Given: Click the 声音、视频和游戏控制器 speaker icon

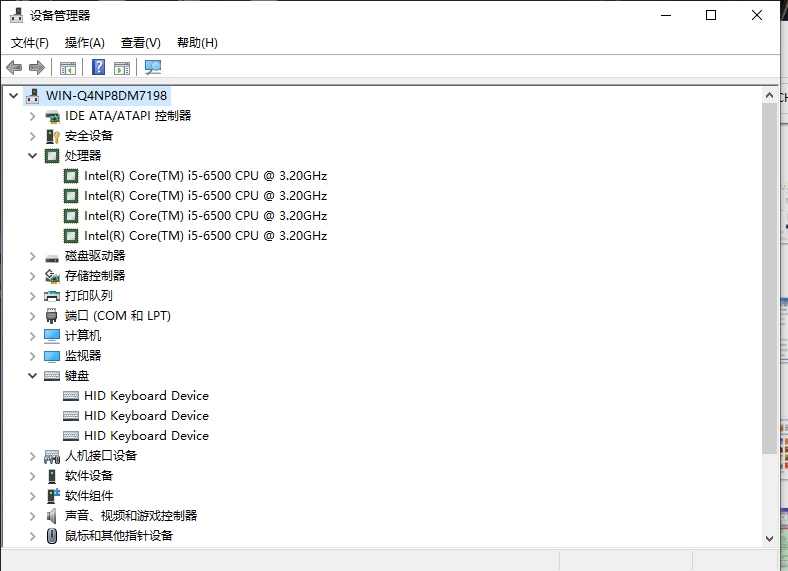Looking at the screenshot, I should [52, 516].
